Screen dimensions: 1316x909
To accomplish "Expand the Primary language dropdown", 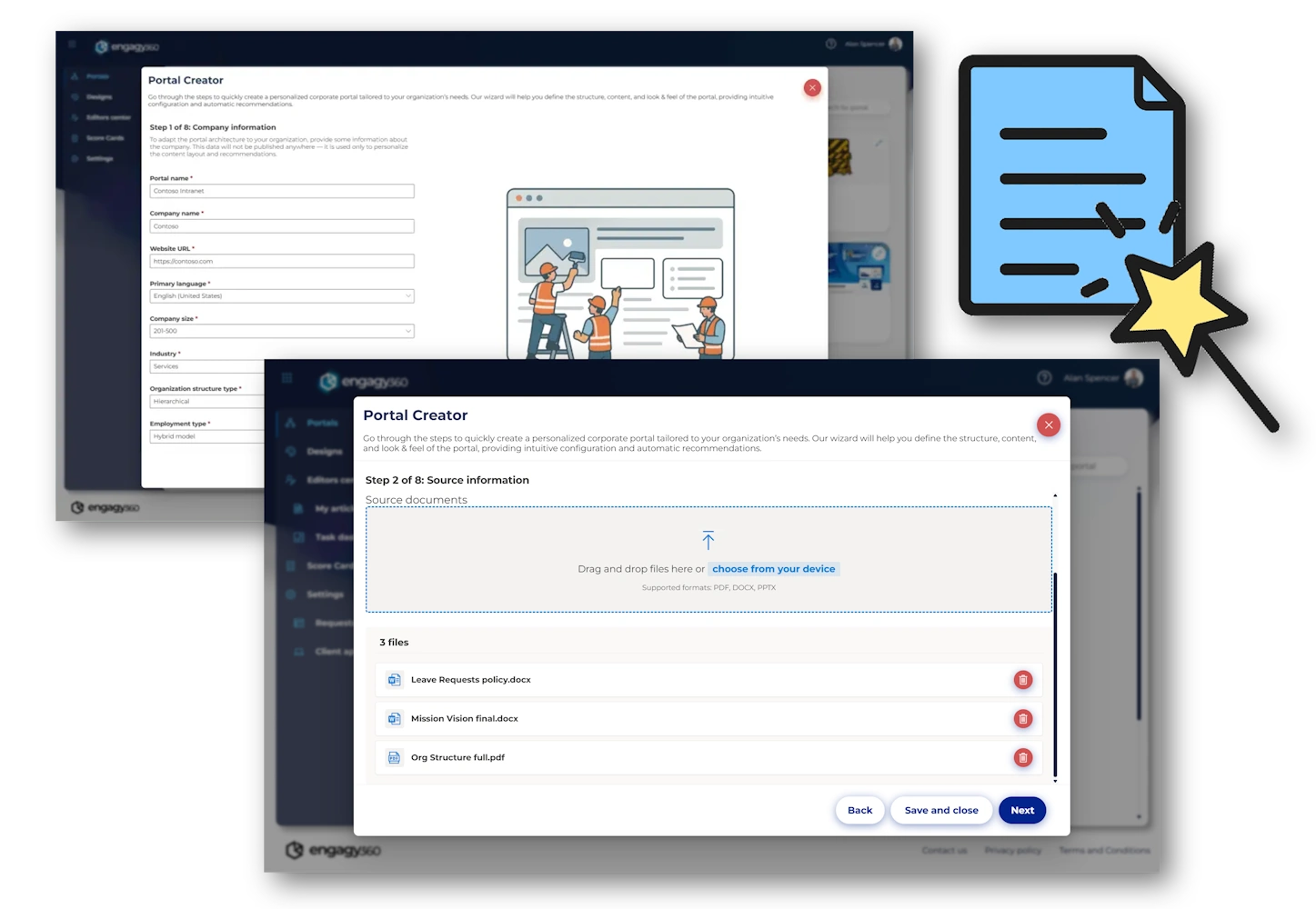I will tap(282, 296).
